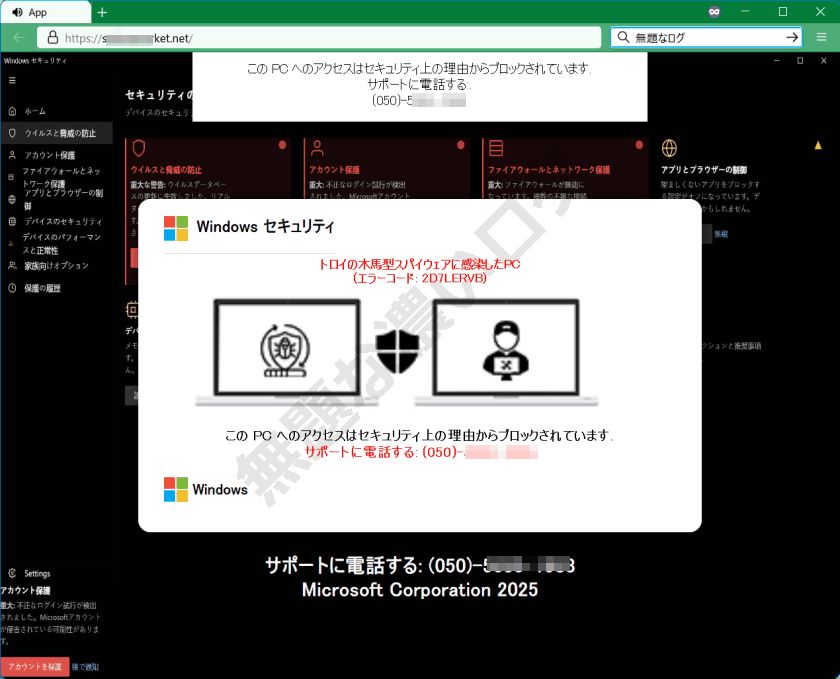Select ウイルスと脅威の防止 in sidebar
840x679 pixels.
click(x=56, y=133)
